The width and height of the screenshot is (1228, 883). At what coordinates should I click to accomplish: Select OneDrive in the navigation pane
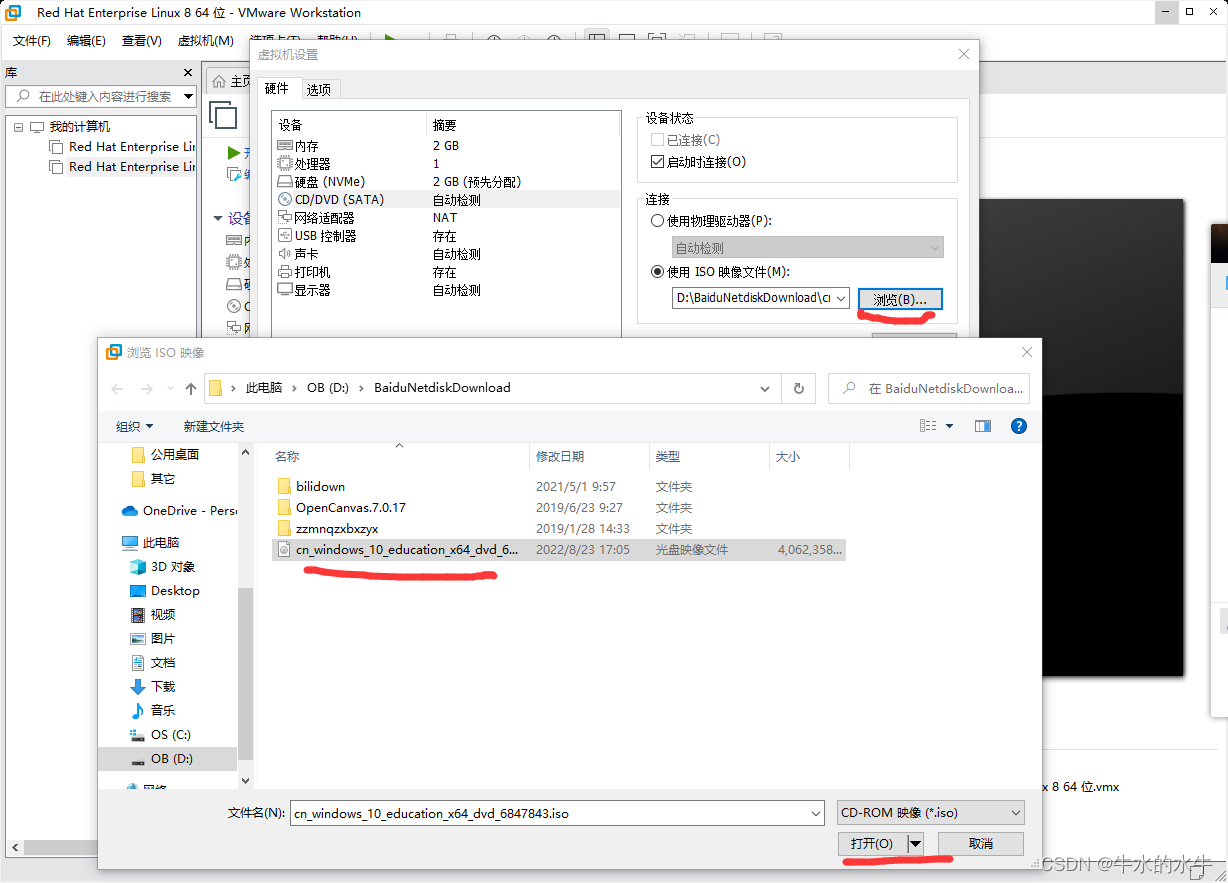pos(180,511)
